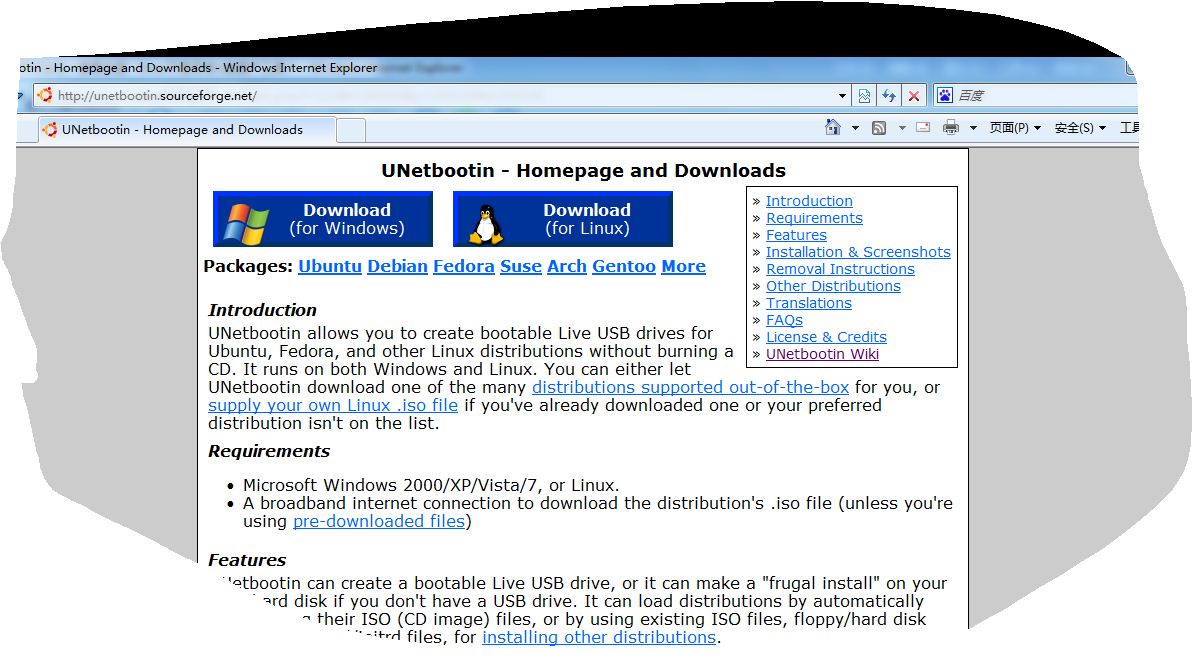Click the favicon on UNetbootin tab
The height and width of the screenshot is (660, 1192).
[x=50, y=129]
